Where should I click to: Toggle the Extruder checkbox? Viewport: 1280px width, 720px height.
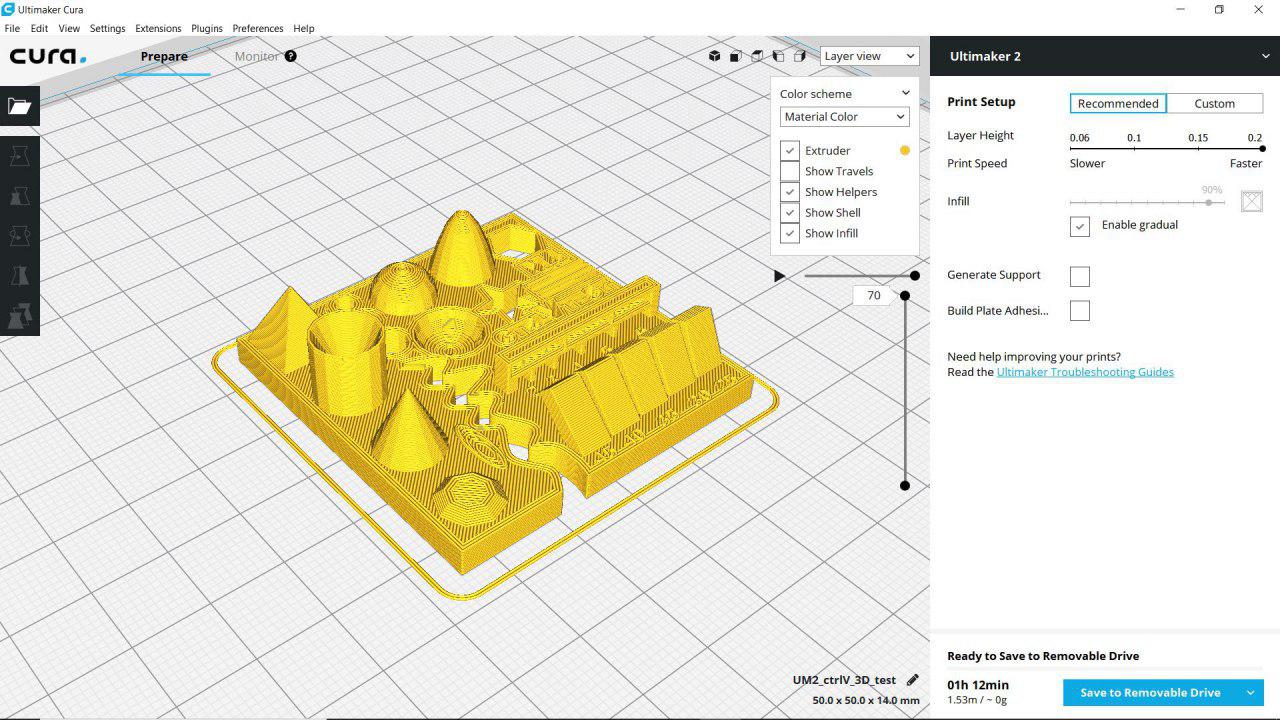point(790,150)
